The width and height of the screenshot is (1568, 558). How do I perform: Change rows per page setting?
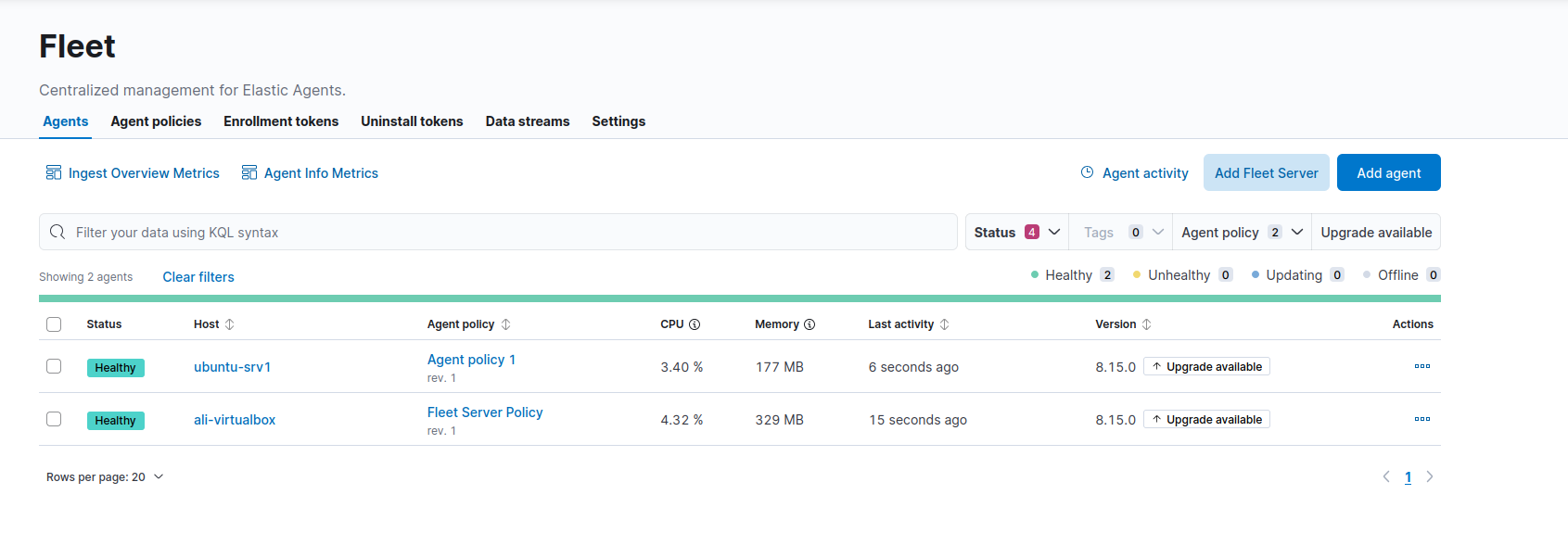click(105, 477)
